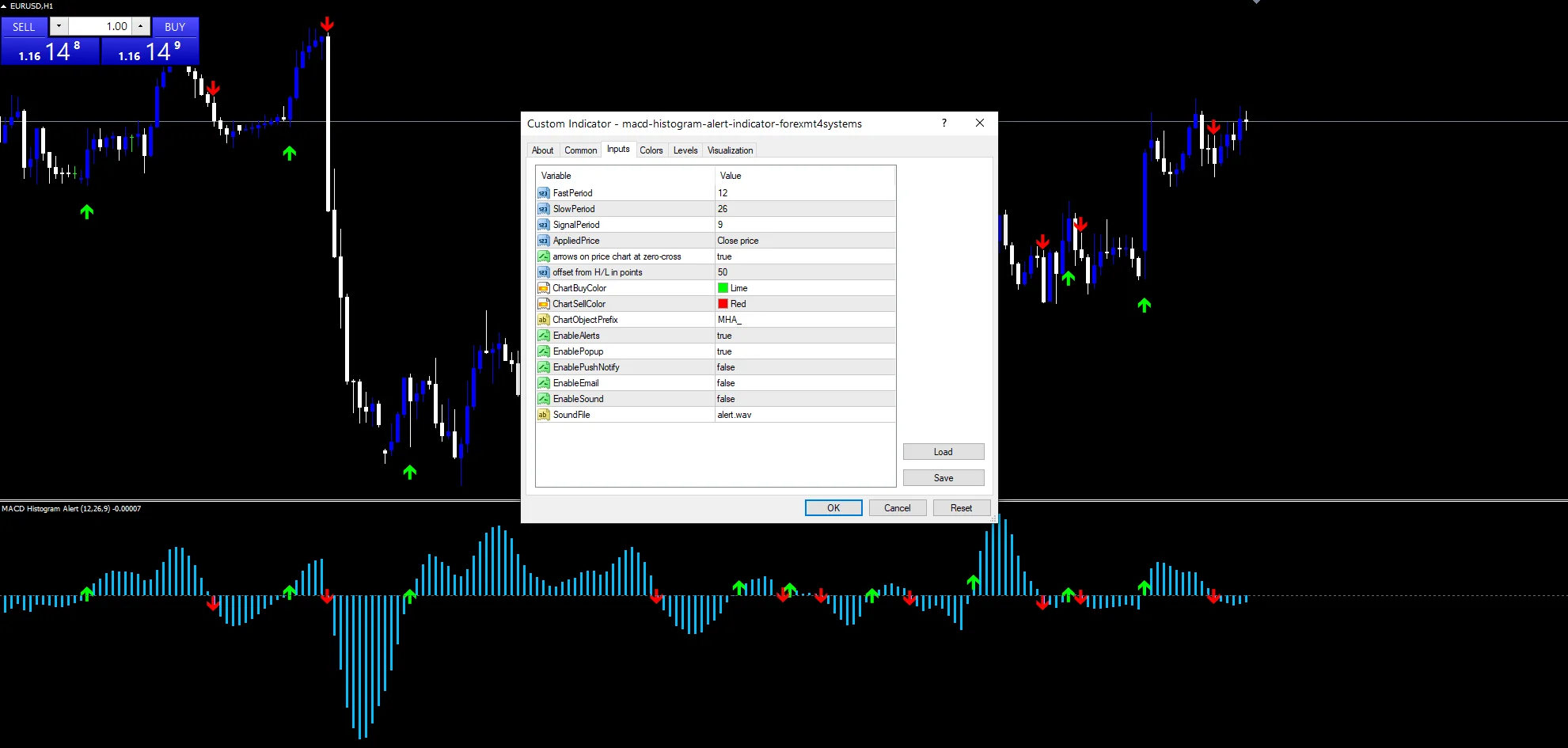Click the EURUSD,H1 collapse triangle icon

[4, 6]
